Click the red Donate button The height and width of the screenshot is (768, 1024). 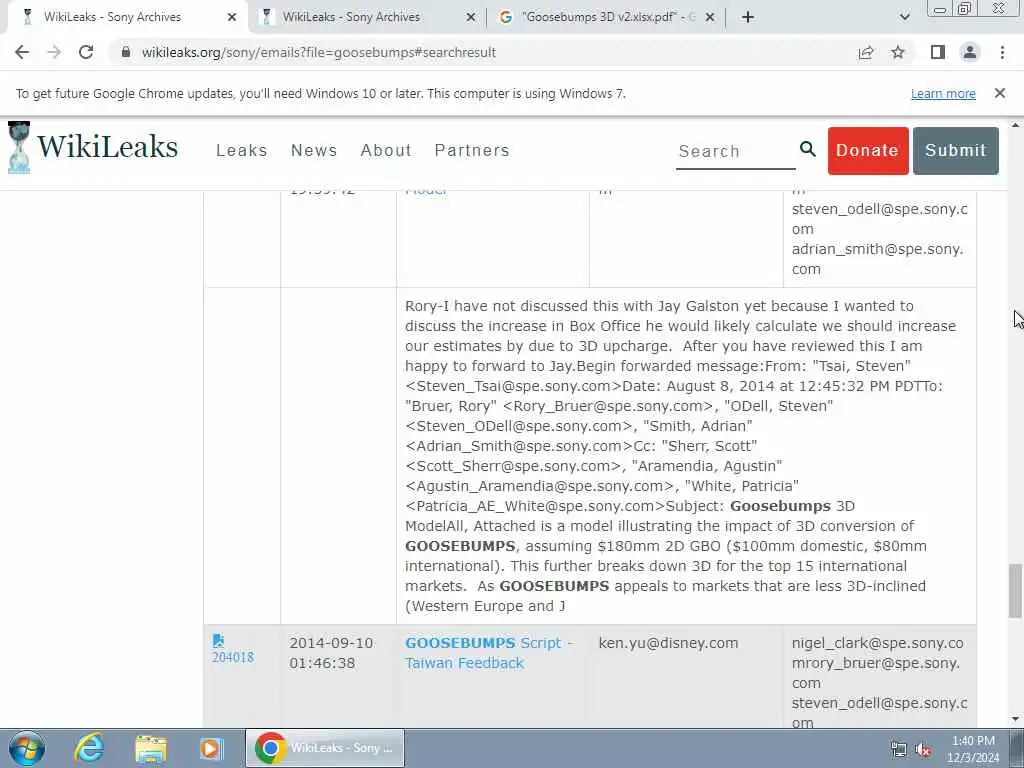tap(868, 151)
